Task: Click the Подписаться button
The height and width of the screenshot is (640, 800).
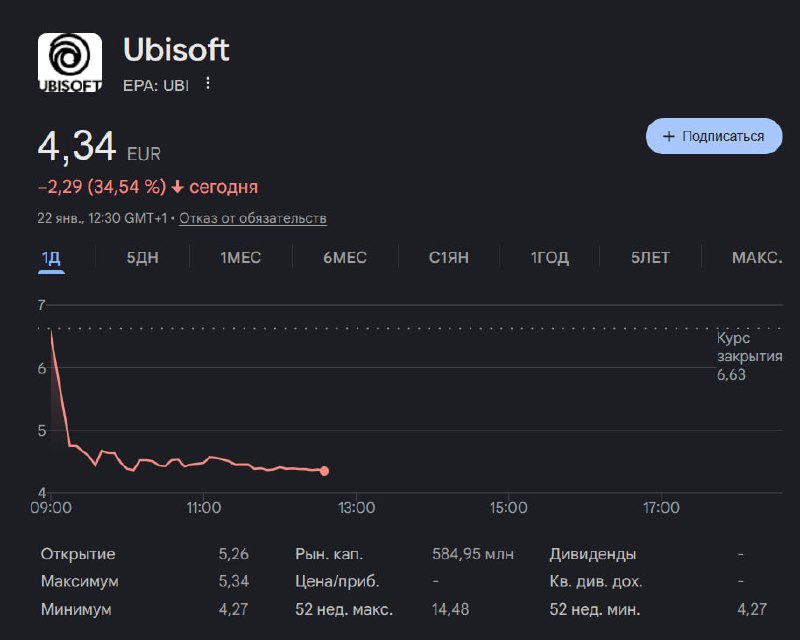Action: [712, 135]
